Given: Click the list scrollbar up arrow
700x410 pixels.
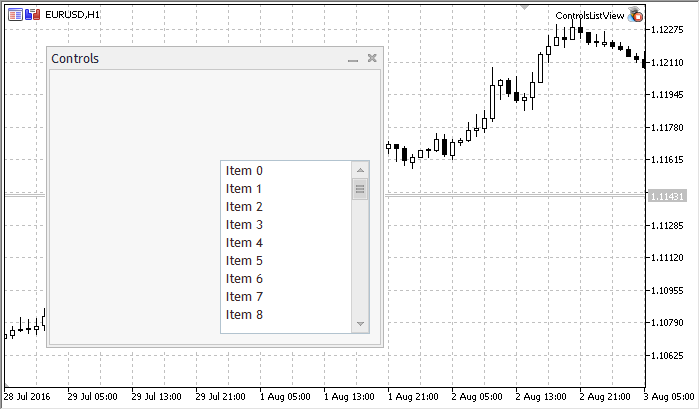Looking at the screenshot, I should [x=360, y=170].
